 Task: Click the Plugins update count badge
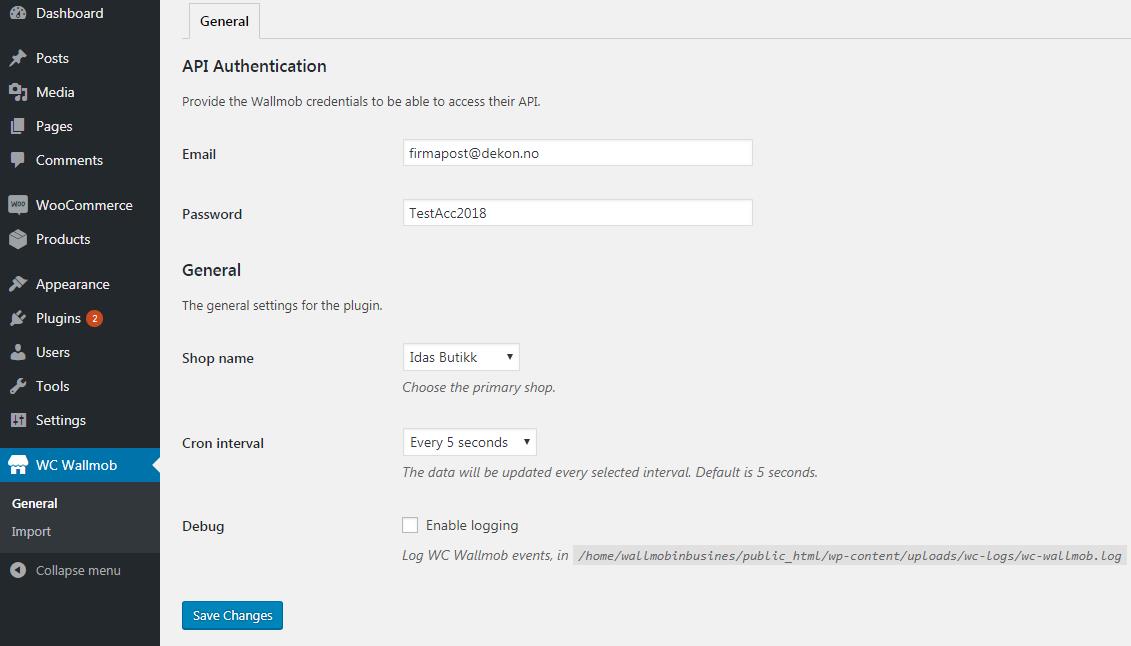pos(94,318)
